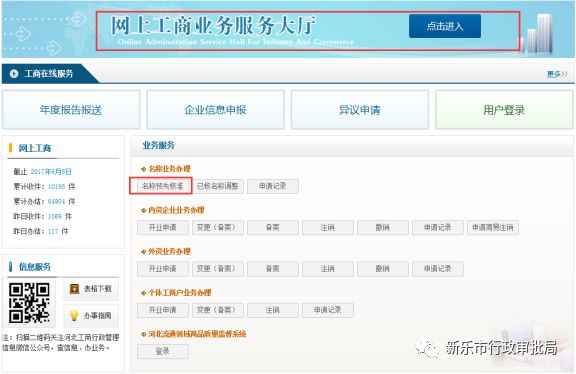Click the 河北流通领域商品质量监督系统 heading
Viewport: 576px width, 374px height.
point(197,334)
